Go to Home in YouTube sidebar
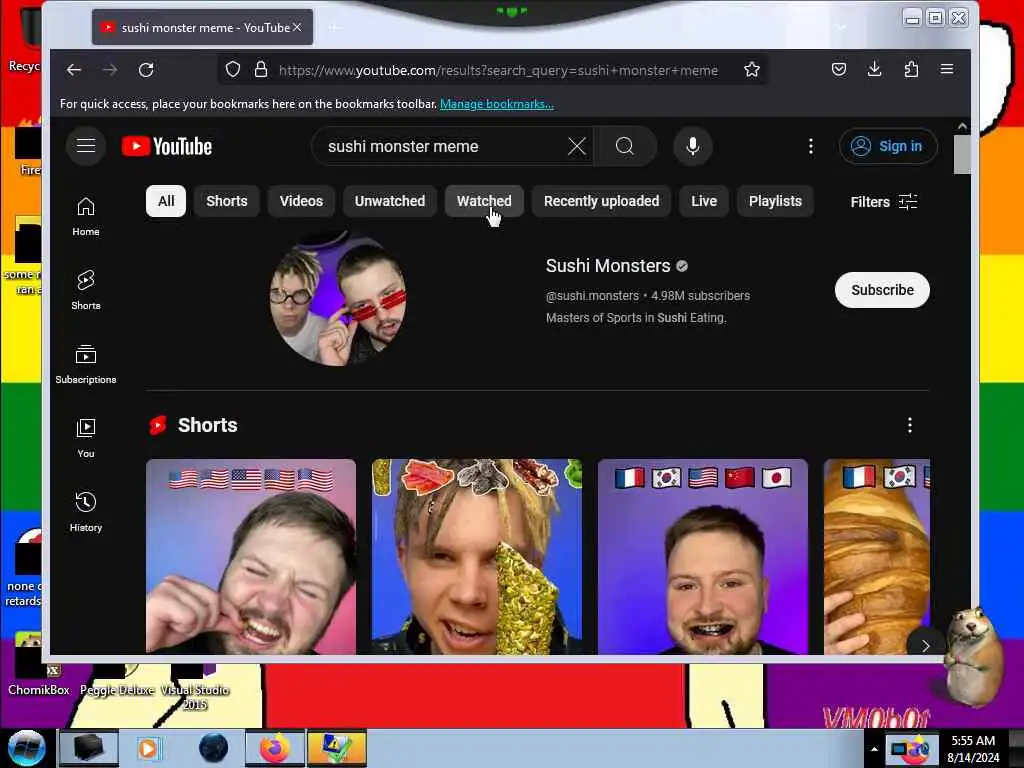Image resolution: width=1024 pixels, height=768 pixels. [86, 217]
